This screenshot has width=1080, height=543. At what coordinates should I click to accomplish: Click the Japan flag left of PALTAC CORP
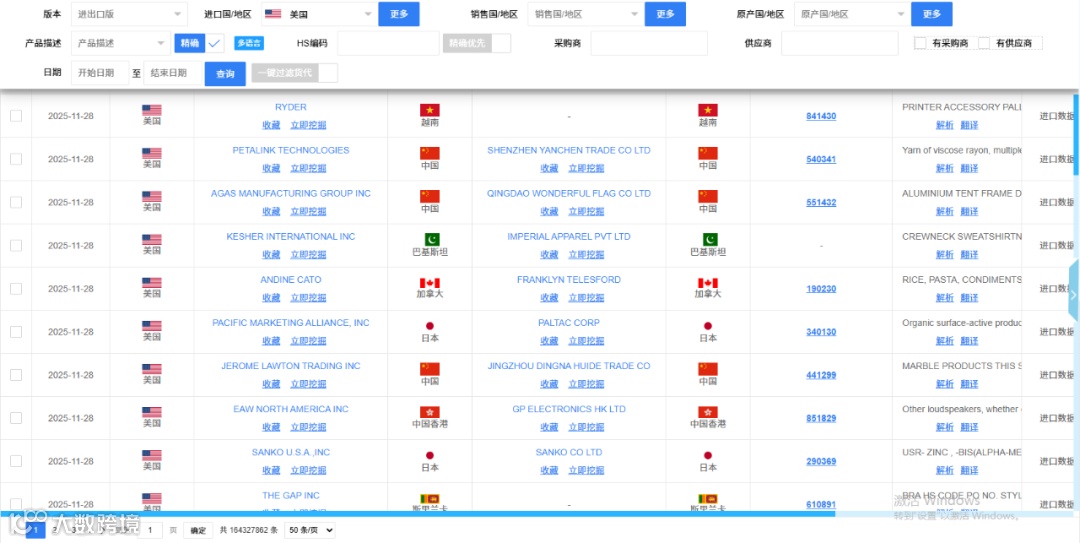click(430, 326)
